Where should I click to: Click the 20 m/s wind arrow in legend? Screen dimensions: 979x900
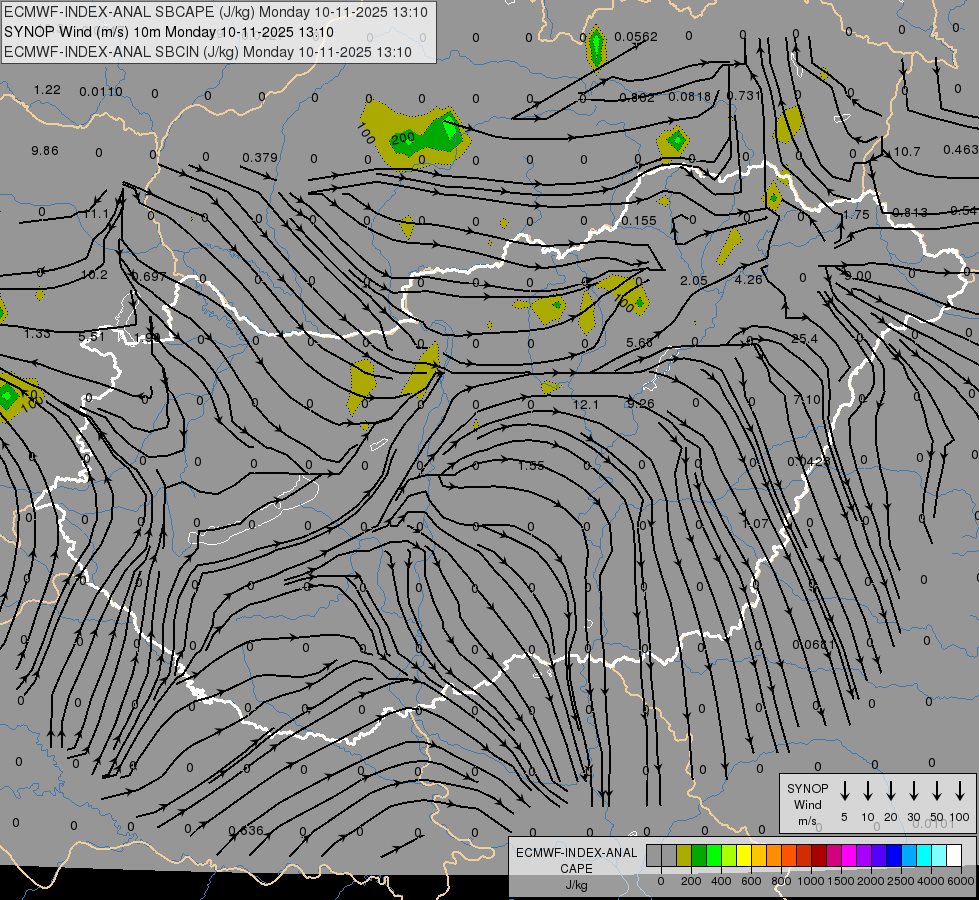click(891, 791)
